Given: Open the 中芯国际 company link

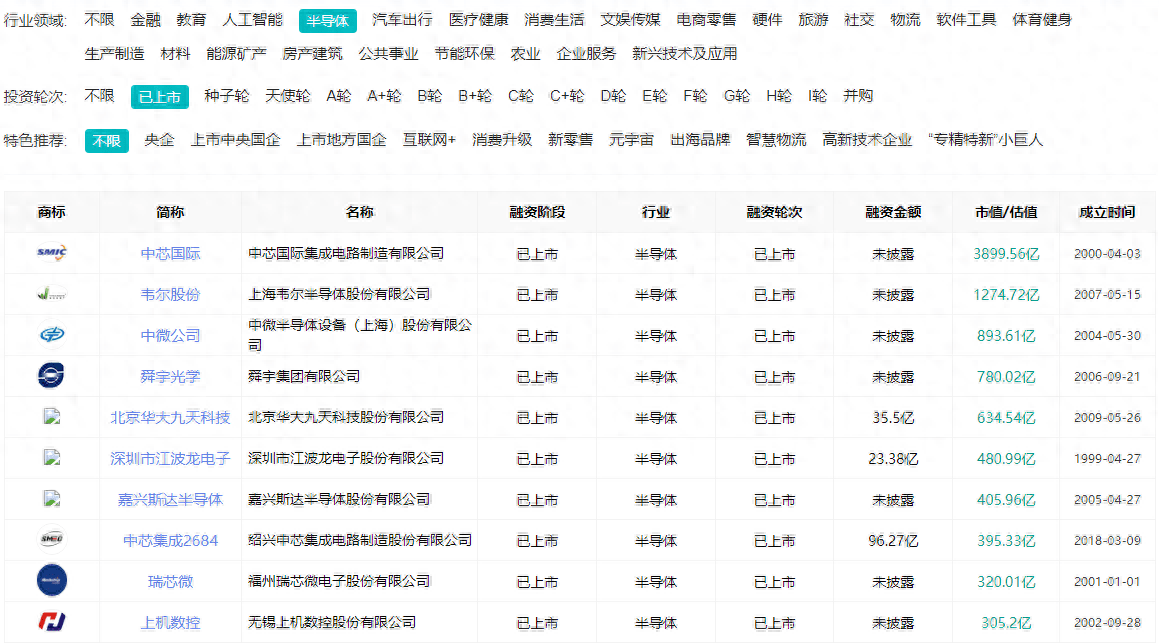Looking at the screenshot, I should (171, 254).
